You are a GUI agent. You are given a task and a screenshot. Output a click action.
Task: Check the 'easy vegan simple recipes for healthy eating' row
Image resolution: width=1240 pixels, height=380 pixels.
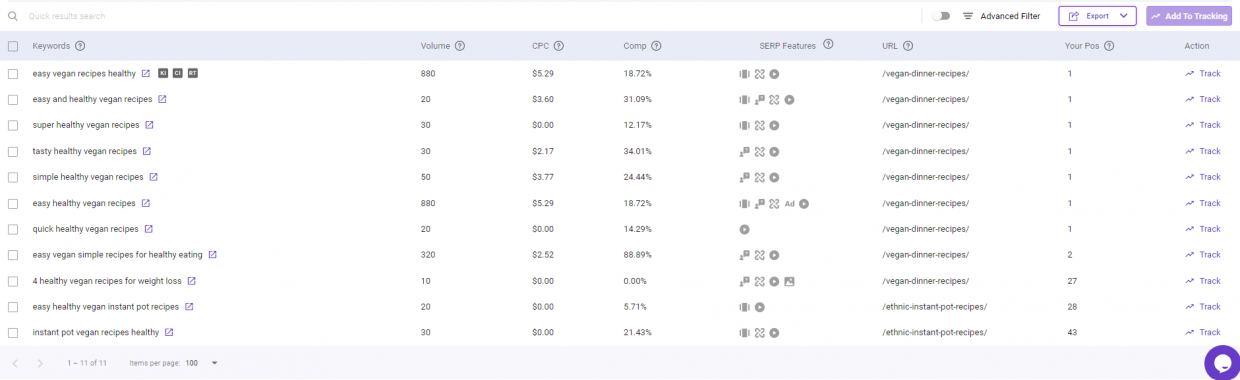click(13, 255)
